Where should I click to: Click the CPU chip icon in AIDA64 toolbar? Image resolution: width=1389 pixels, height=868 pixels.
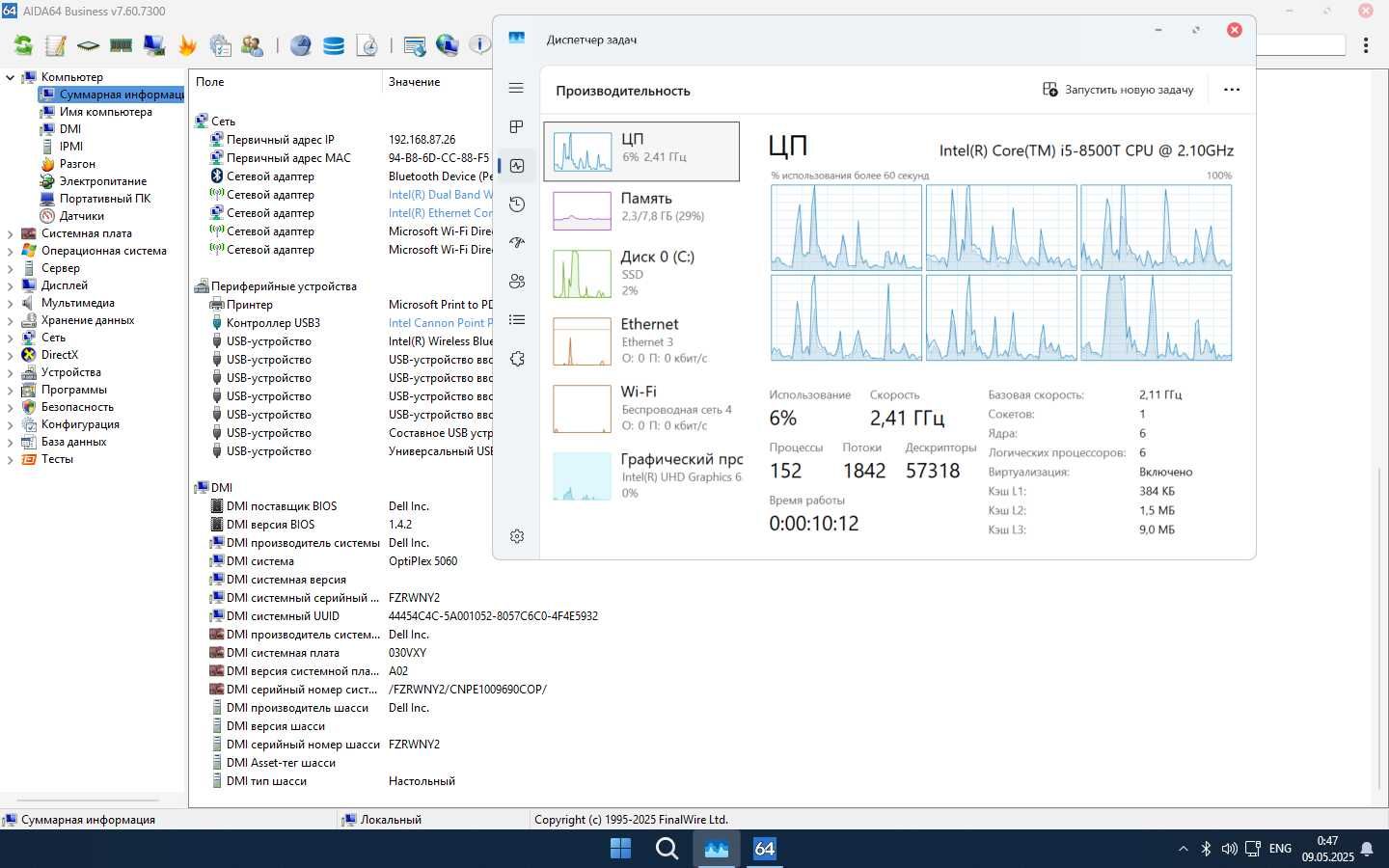click(x=88, y=45)
